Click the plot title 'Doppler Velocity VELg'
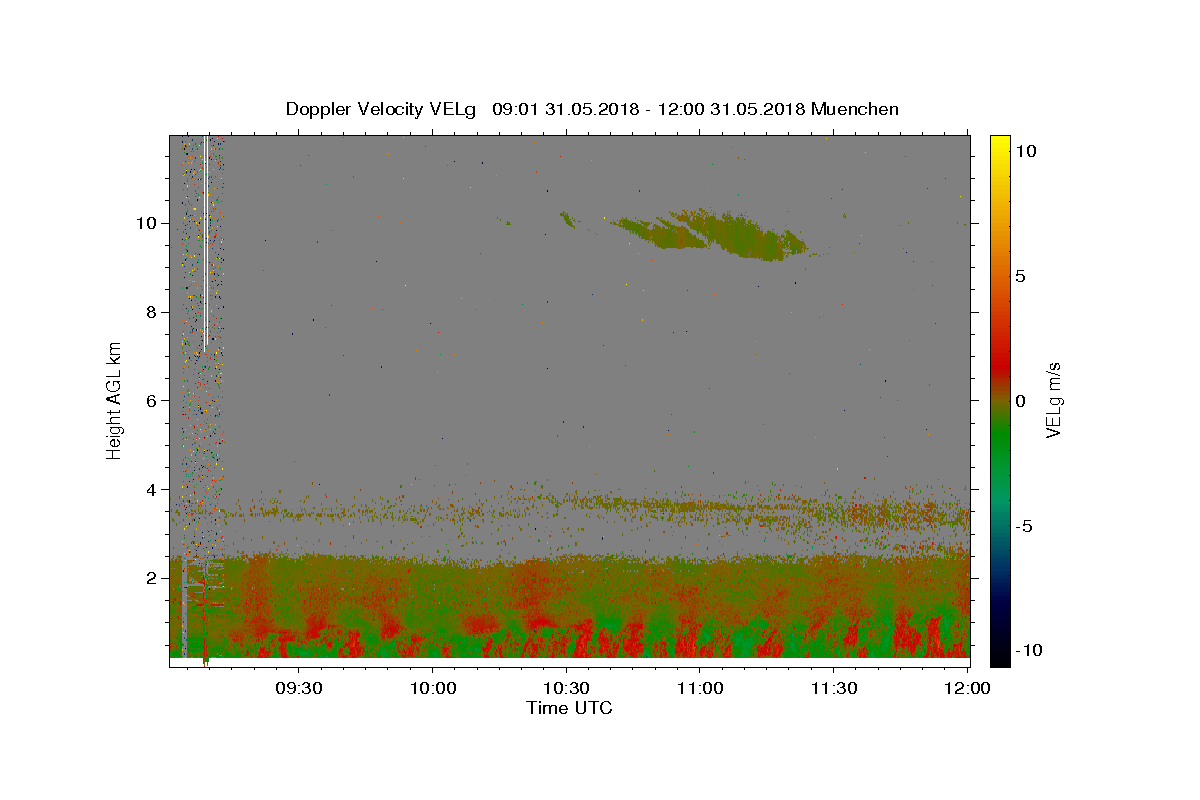Viewport: 1200px width, 800px height. [382, 109]
